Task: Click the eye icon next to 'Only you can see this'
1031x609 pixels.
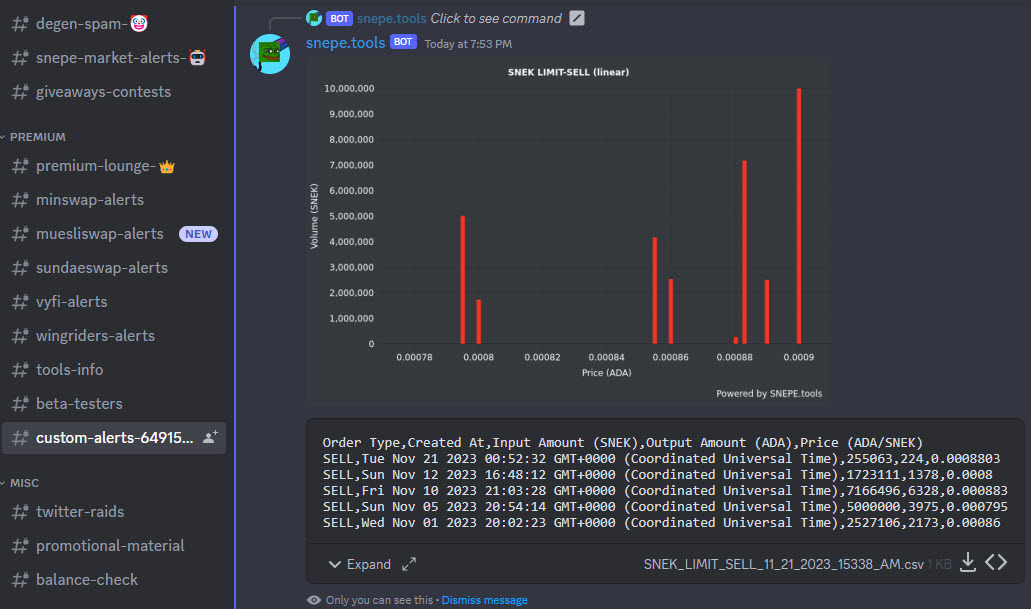Action: [314, 600]
